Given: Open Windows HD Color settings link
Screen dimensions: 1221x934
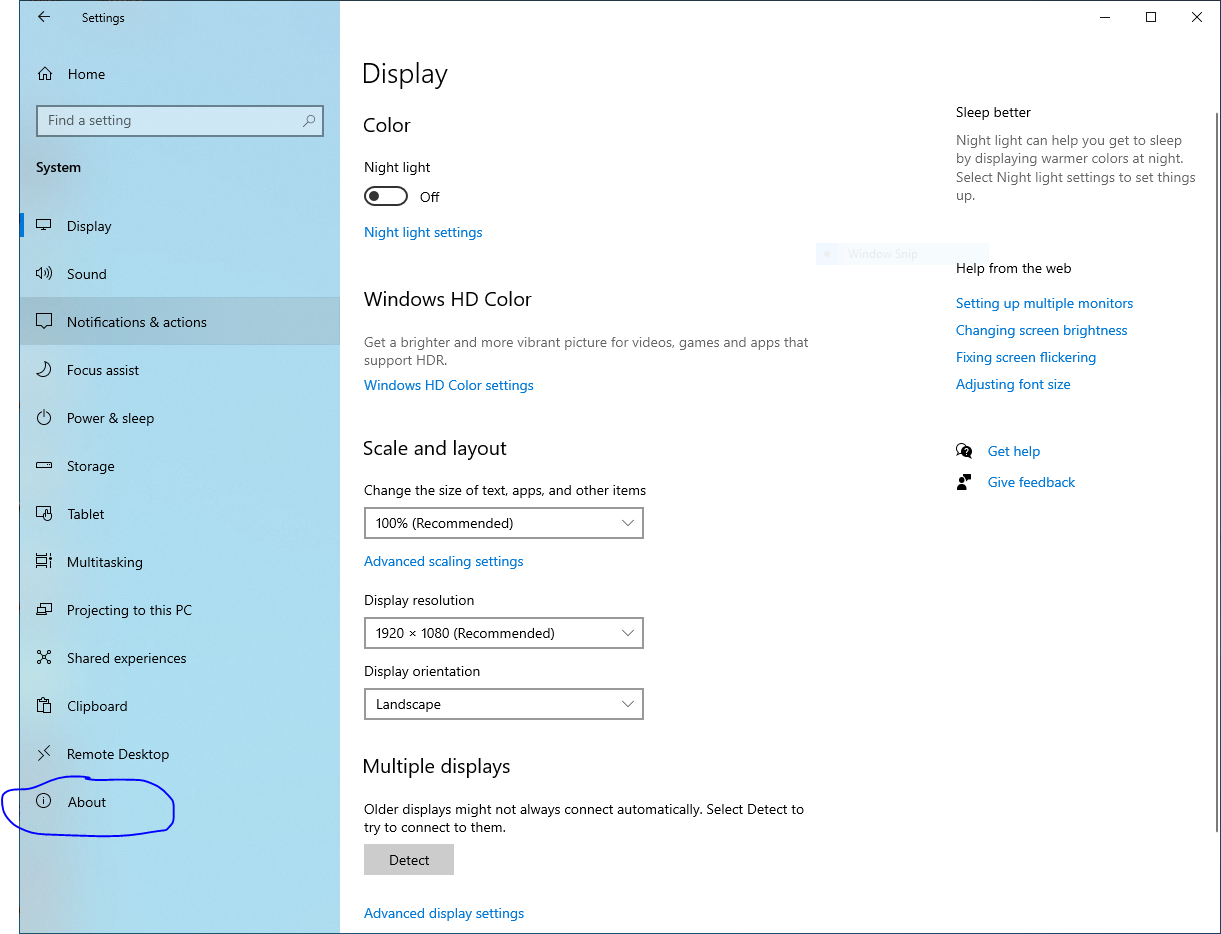Looking at the screenshot, I should [449, 385].
